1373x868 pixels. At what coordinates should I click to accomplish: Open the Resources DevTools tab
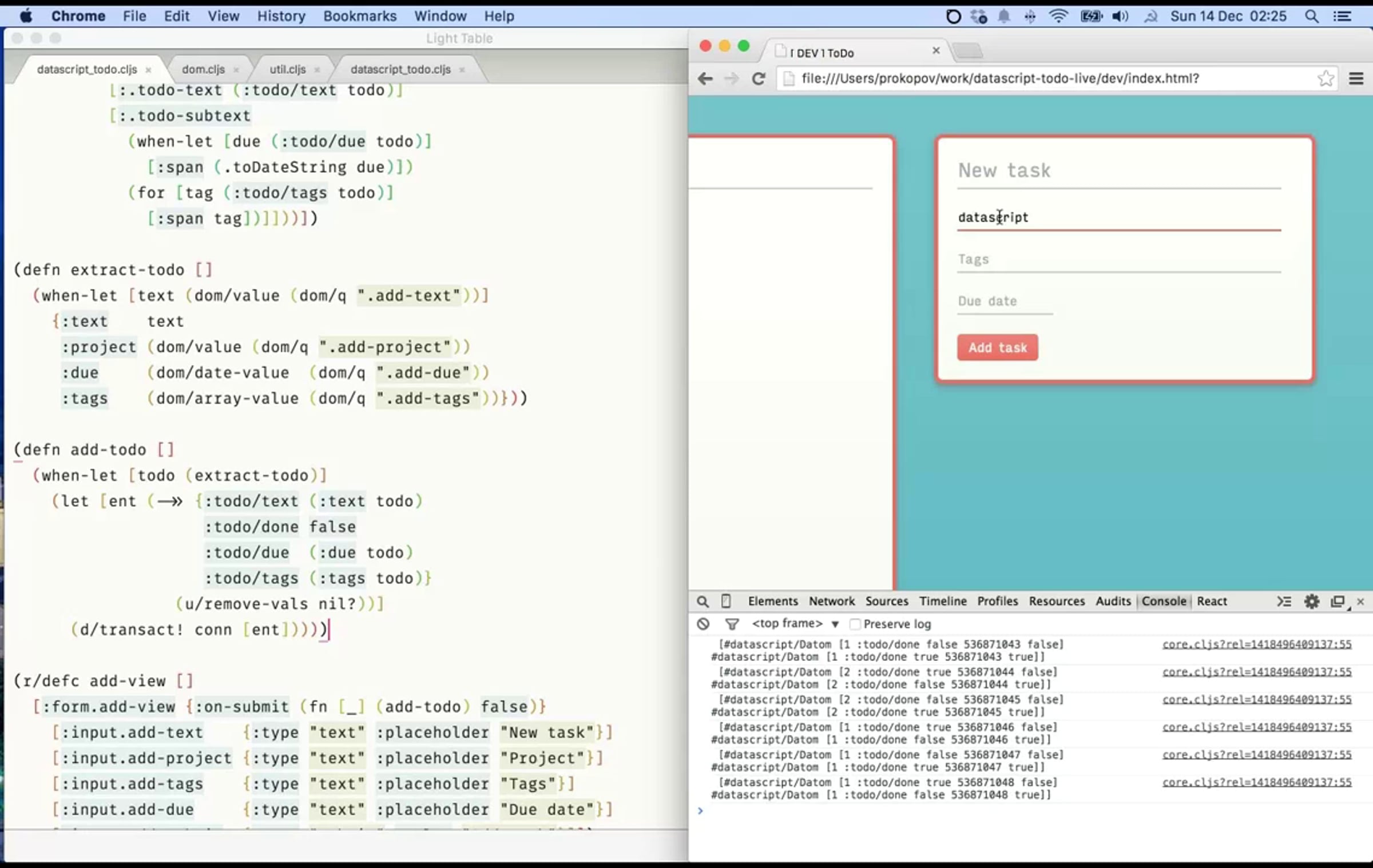(1057, 602)
